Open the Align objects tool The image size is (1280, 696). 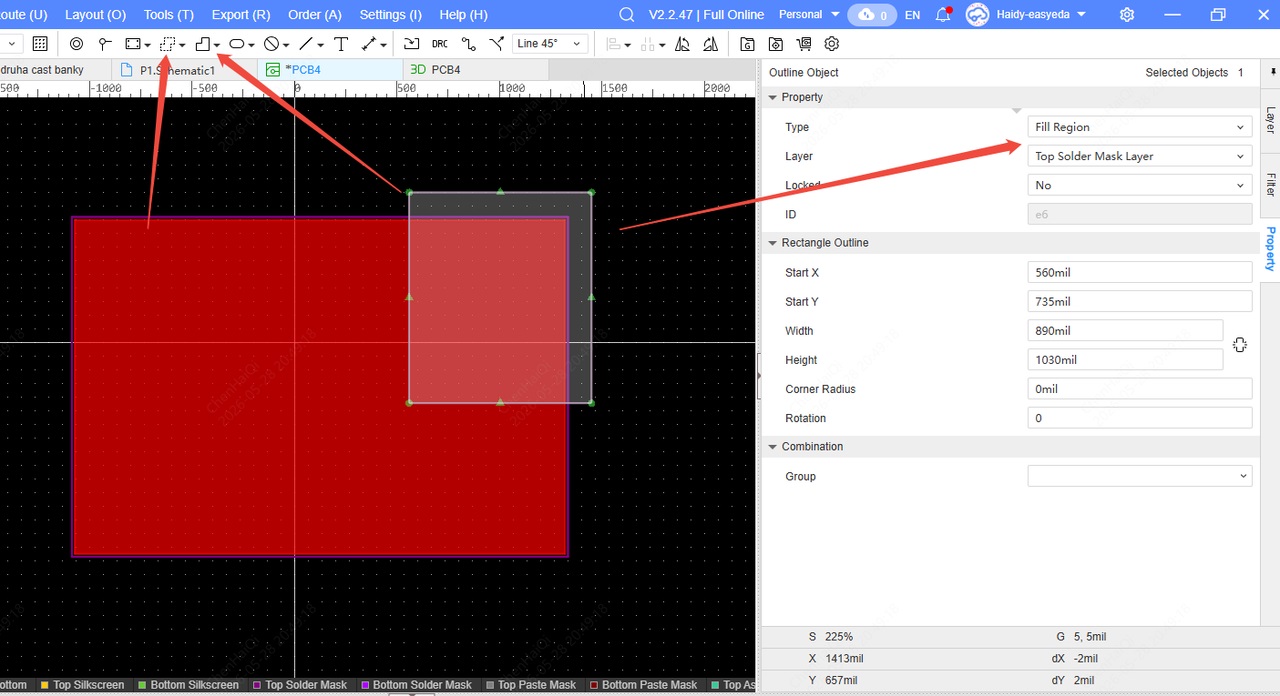[615, 44]
